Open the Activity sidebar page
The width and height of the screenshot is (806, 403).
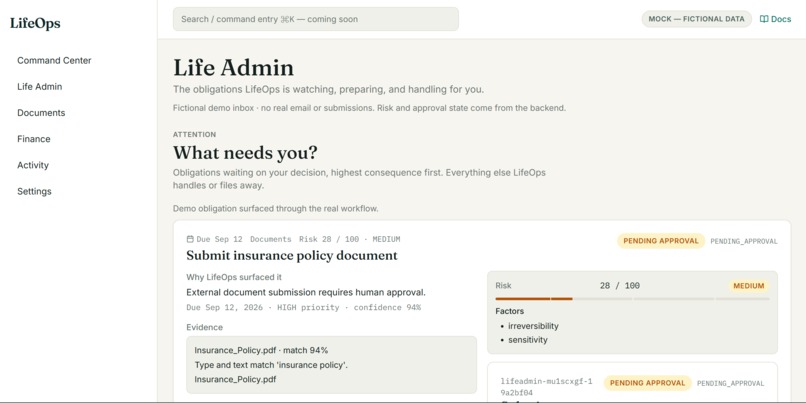point(33,165)
